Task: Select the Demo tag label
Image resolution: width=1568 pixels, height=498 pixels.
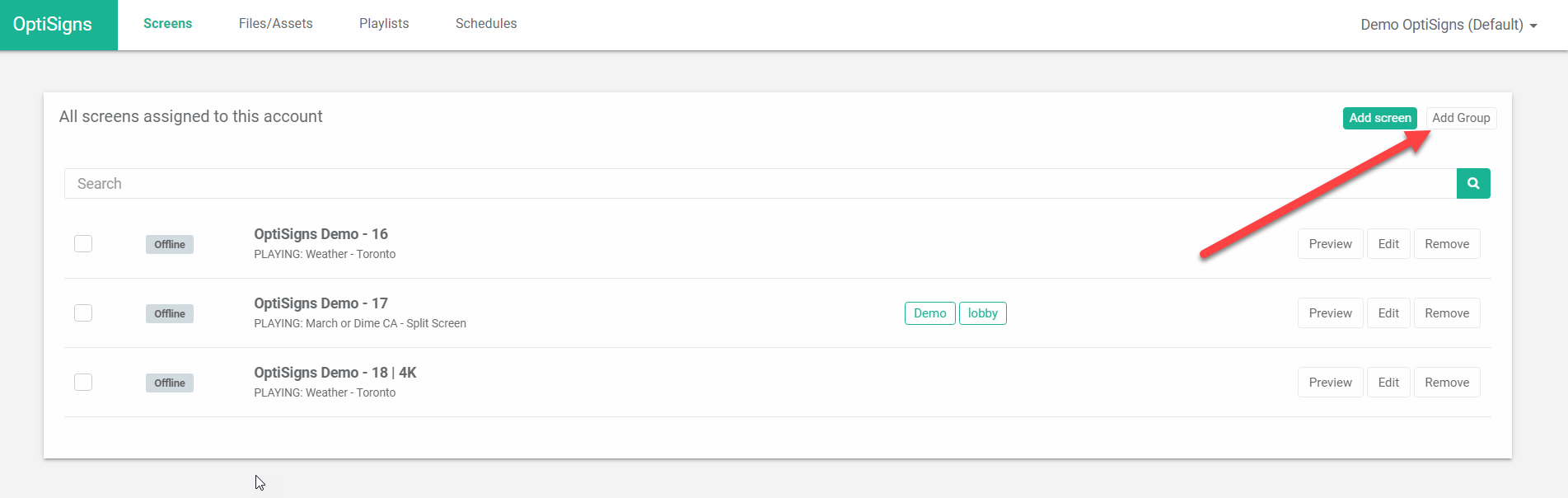Action: click(x=929, y=313)
